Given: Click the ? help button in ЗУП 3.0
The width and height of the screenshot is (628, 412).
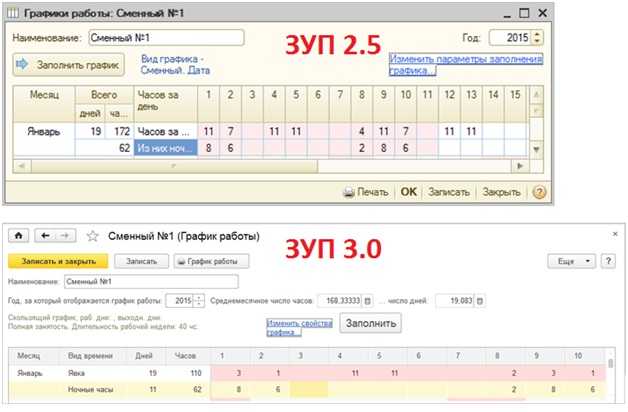Looking at the screenshot, I should 608,261.
